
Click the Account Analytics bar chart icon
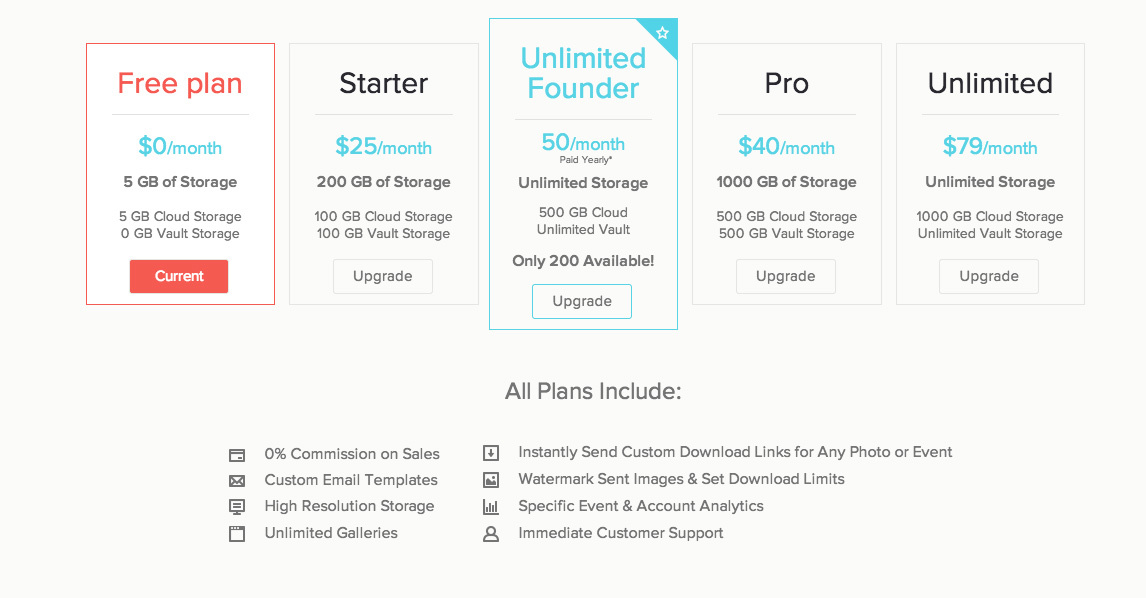pos(491,507)
